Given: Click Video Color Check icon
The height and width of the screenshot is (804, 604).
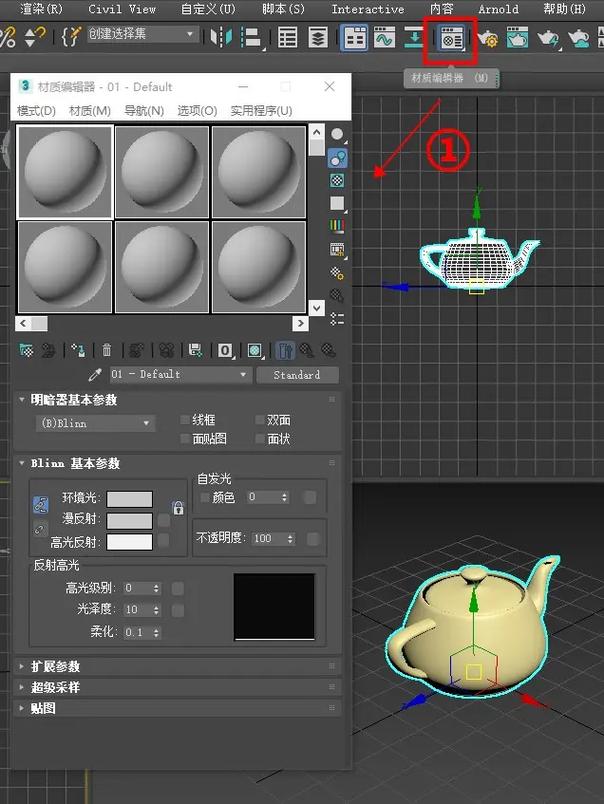Looking at the screenshot, I should point(337,226).
